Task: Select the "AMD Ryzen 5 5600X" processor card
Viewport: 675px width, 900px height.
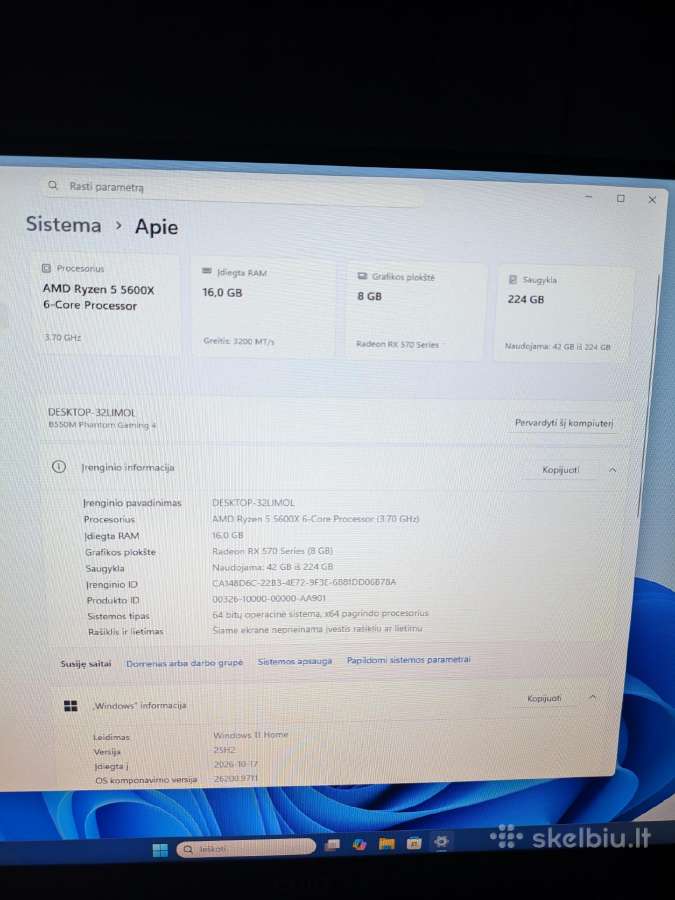Action: 106,303
